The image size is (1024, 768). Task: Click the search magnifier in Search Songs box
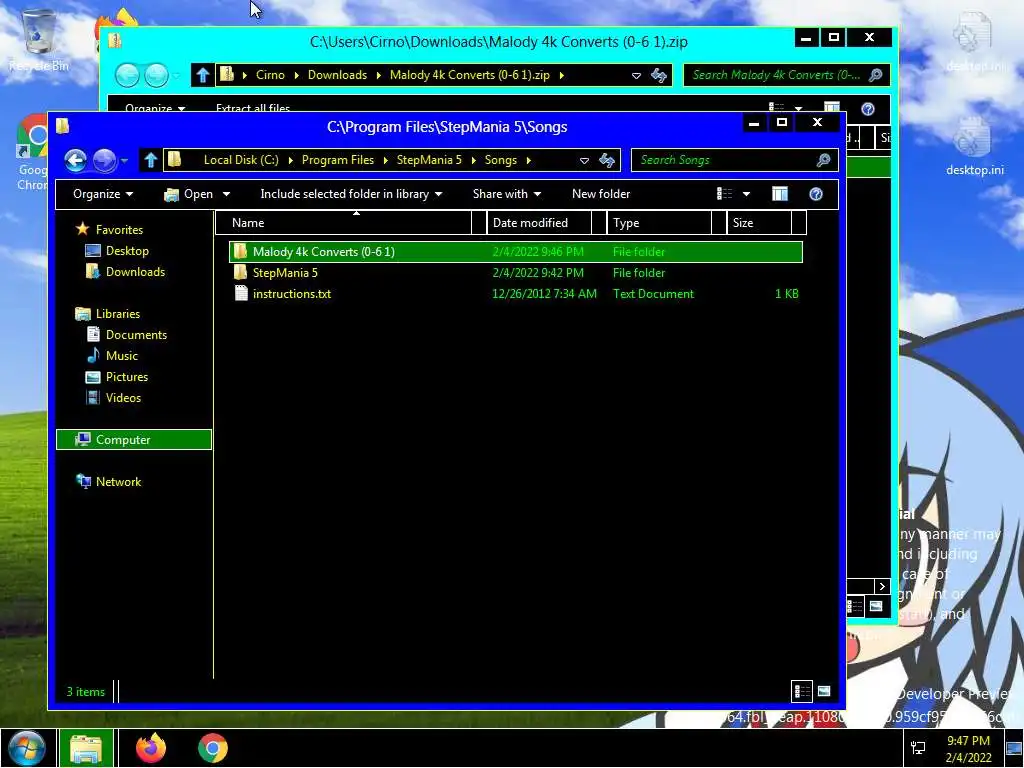pos(824,160)
